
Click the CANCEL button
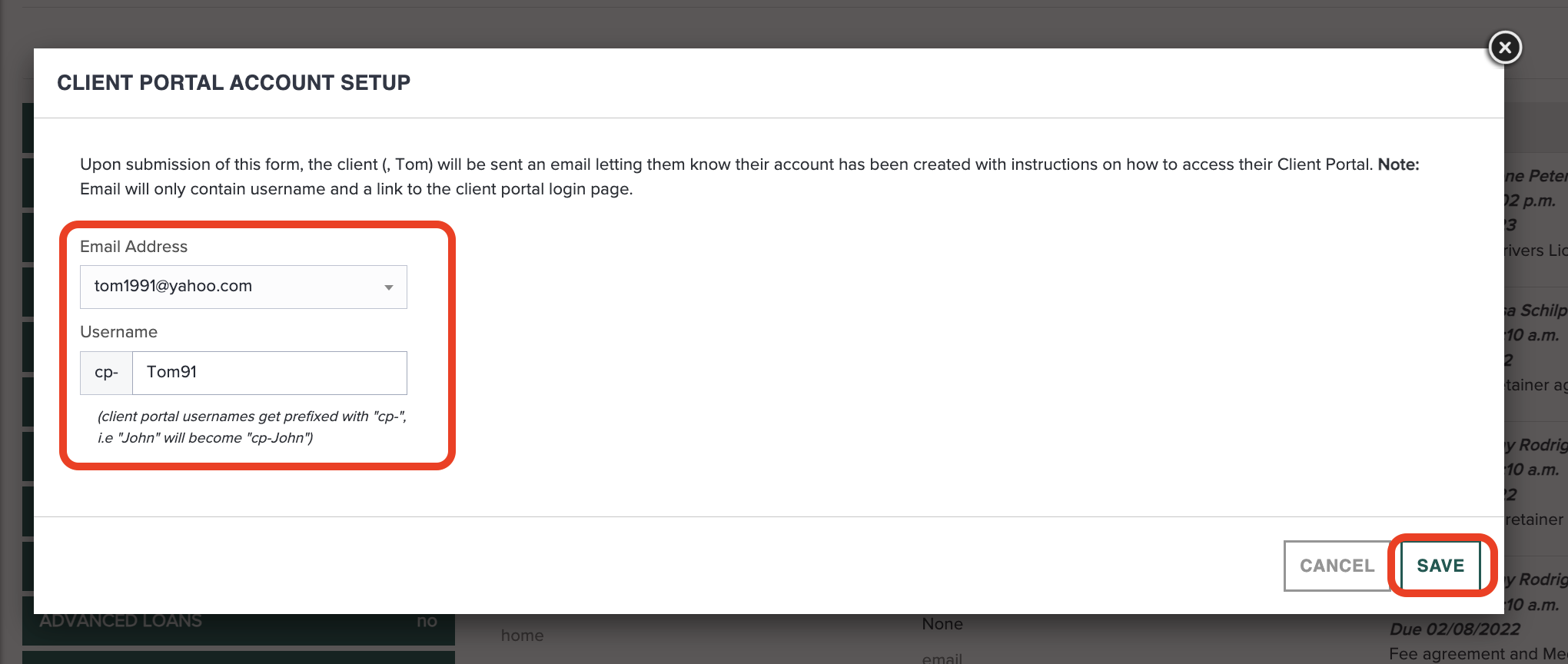point(1337,566)
